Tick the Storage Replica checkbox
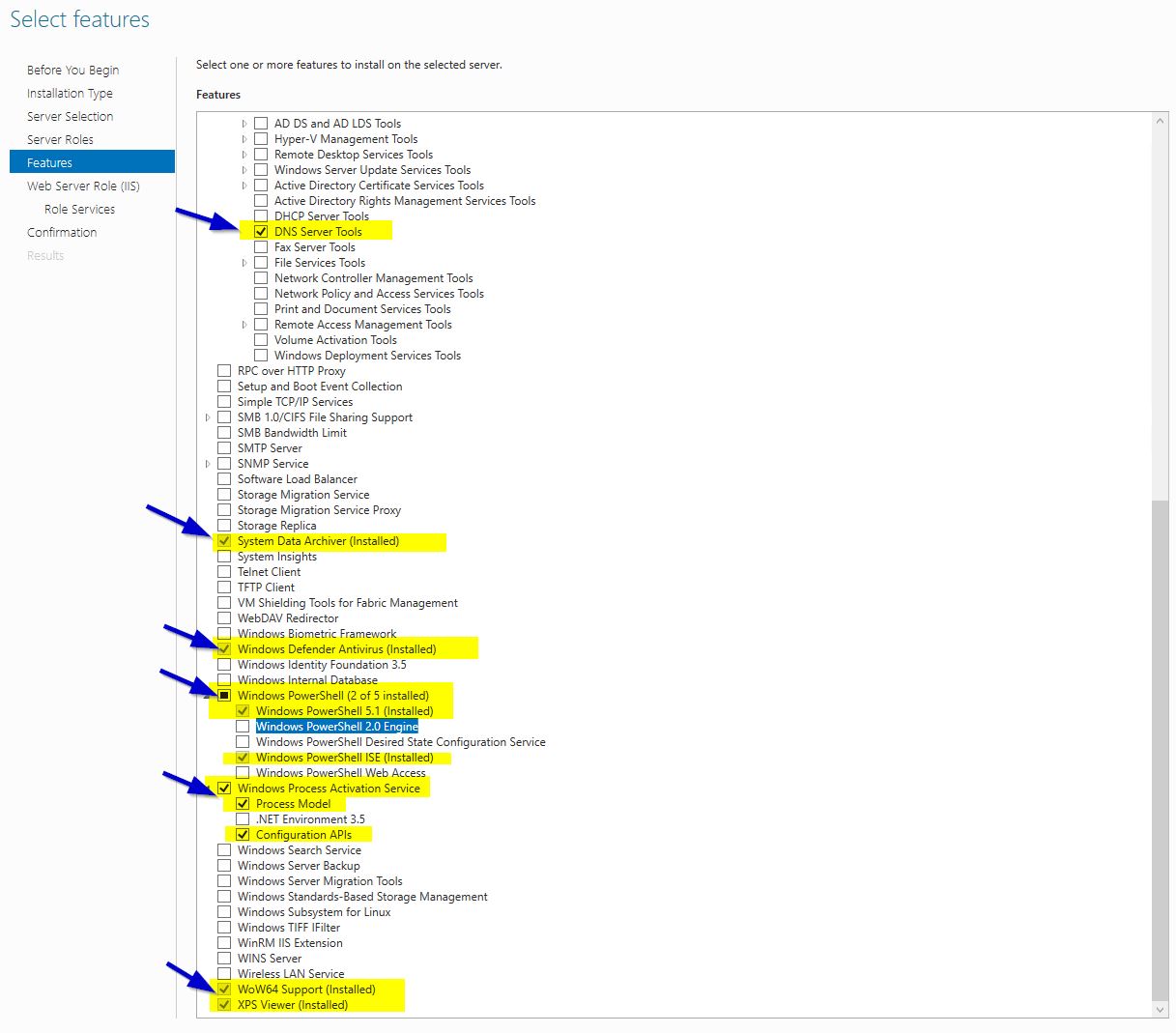 point(224,526)
